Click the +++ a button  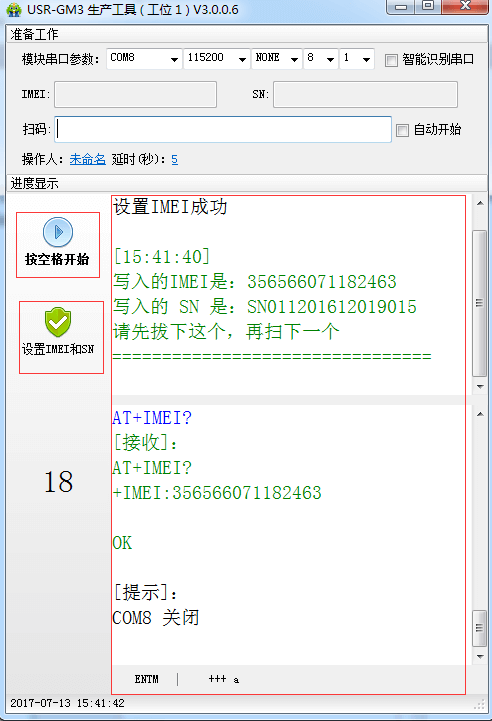tap(223, 679)
